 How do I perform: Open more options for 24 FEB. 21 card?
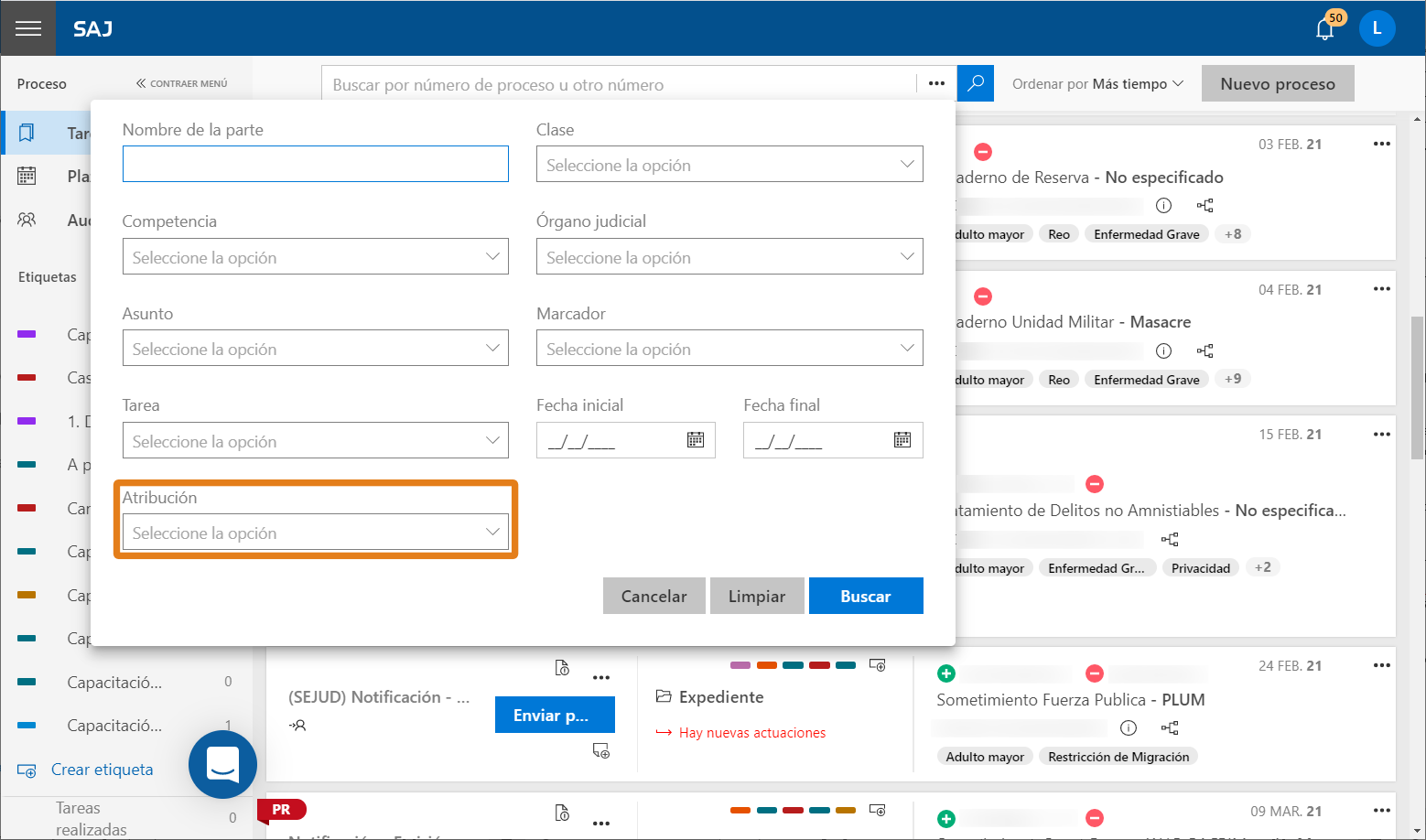(x=1381, y=665)
